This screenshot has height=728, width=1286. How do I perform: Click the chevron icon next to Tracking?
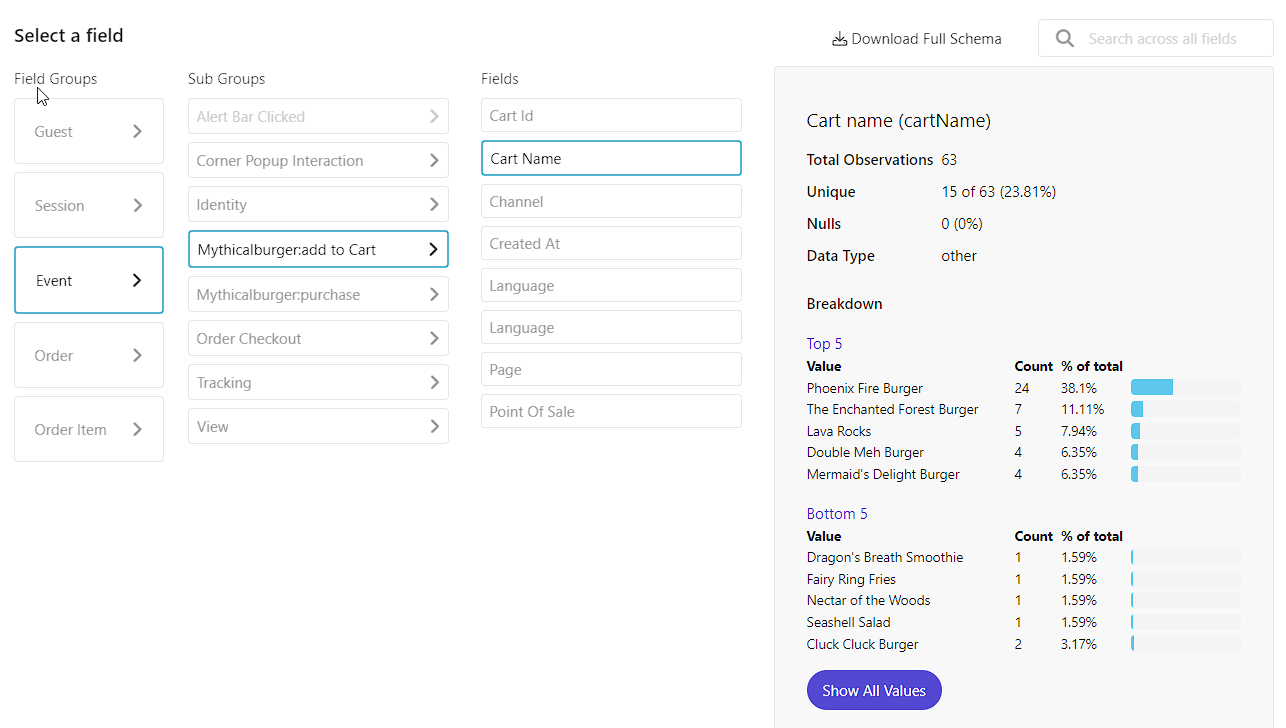[x=433, y=382]
